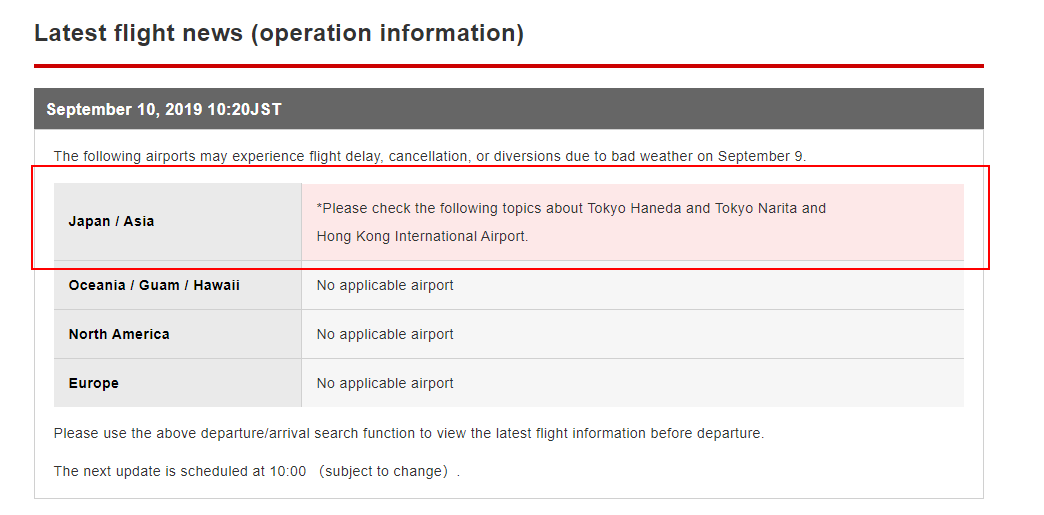The height and width of the screenshot is (515, 1044).
Task: Click the 'Japan / Asia' region cell
Action: [177, 222]
